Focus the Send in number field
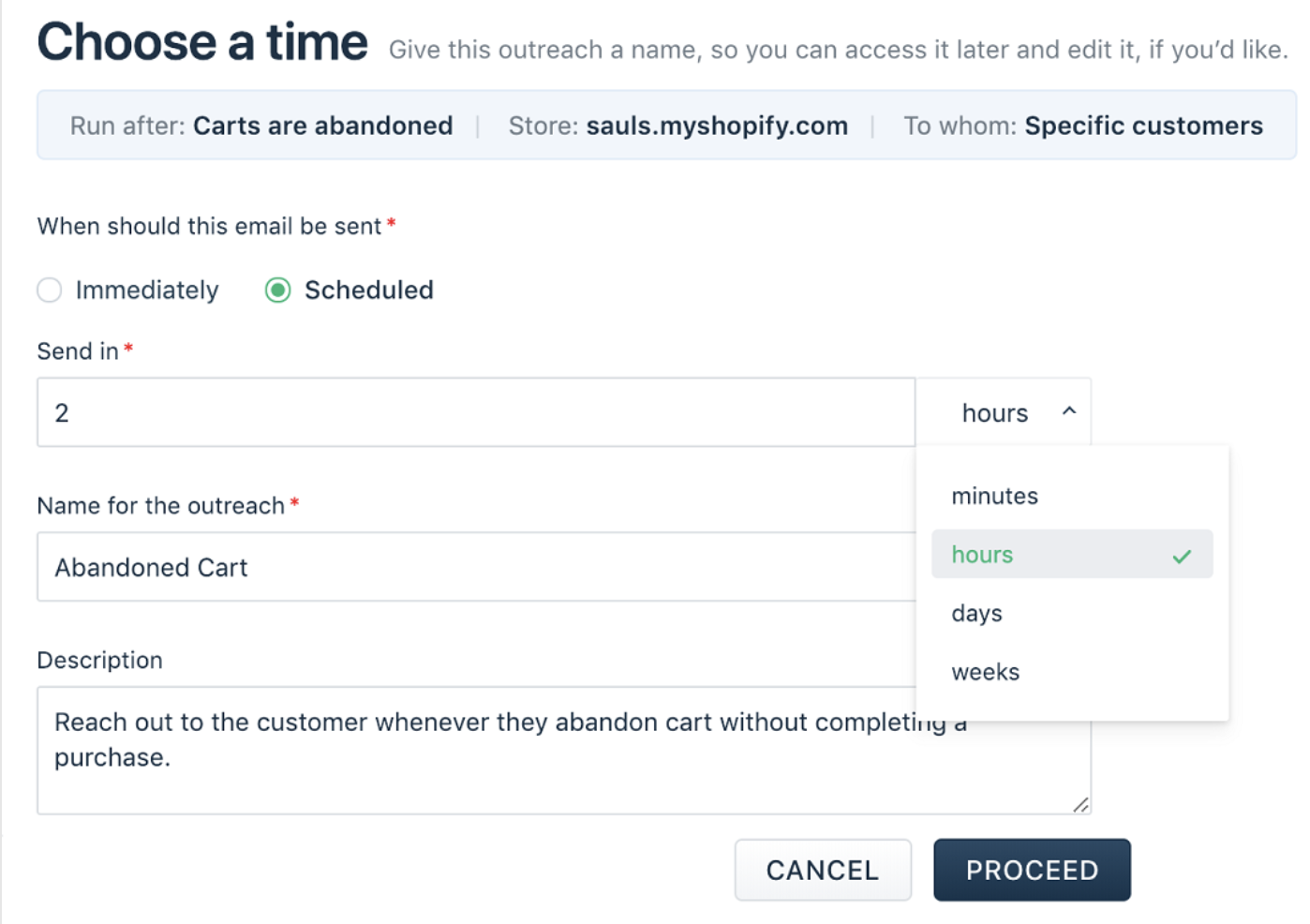The height and width of the screenshot is (924, 1310). pos(476,412)
